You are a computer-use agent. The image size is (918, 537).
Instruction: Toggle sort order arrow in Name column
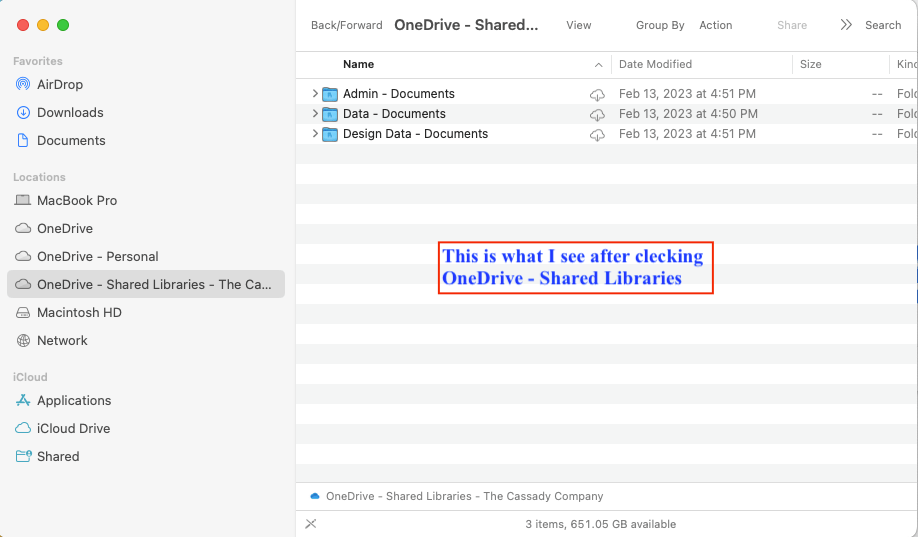click(x=598, y=65)
